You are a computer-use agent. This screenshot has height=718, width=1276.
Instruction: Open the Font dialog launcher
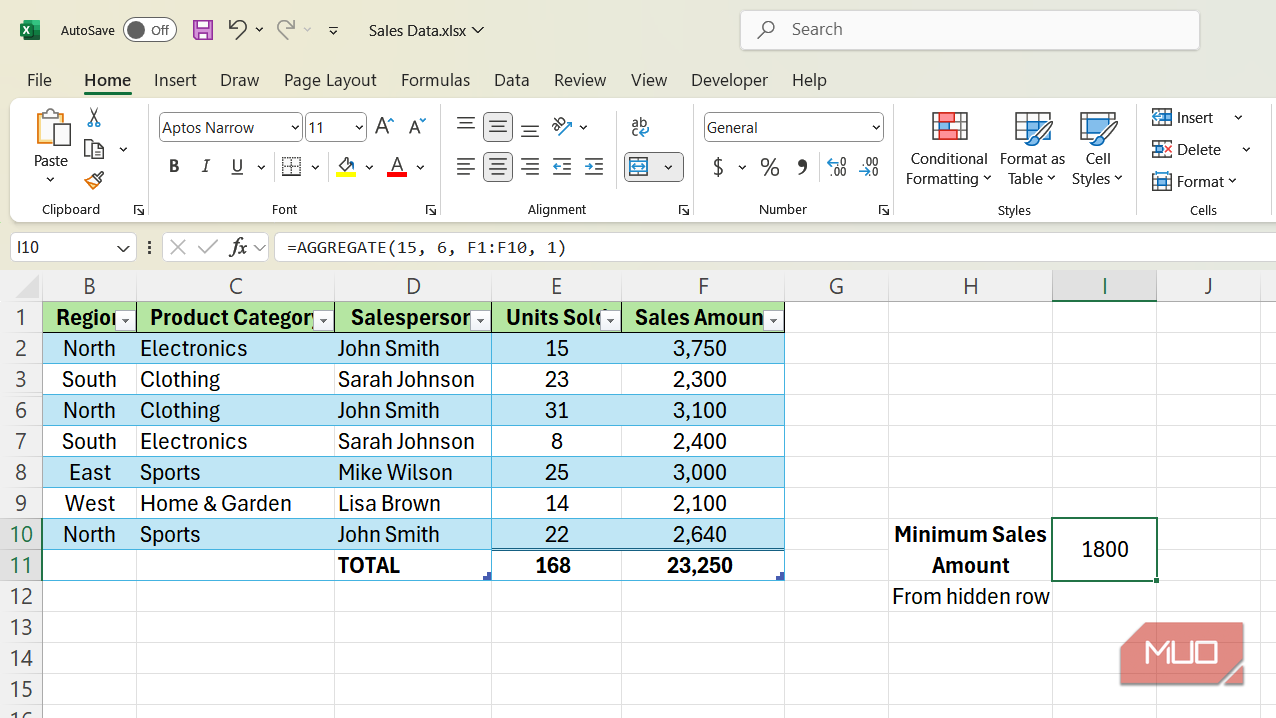coord(430,210)
